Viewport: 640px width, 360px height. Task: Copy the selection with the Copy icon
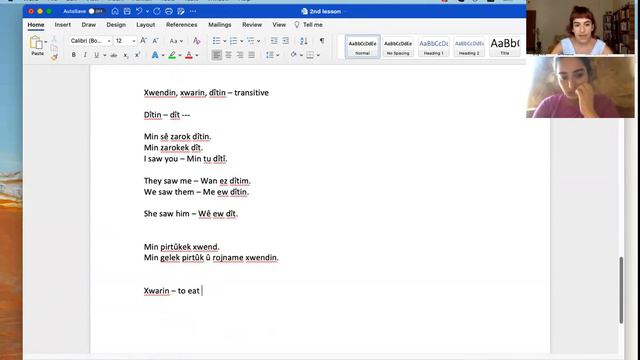54,48
